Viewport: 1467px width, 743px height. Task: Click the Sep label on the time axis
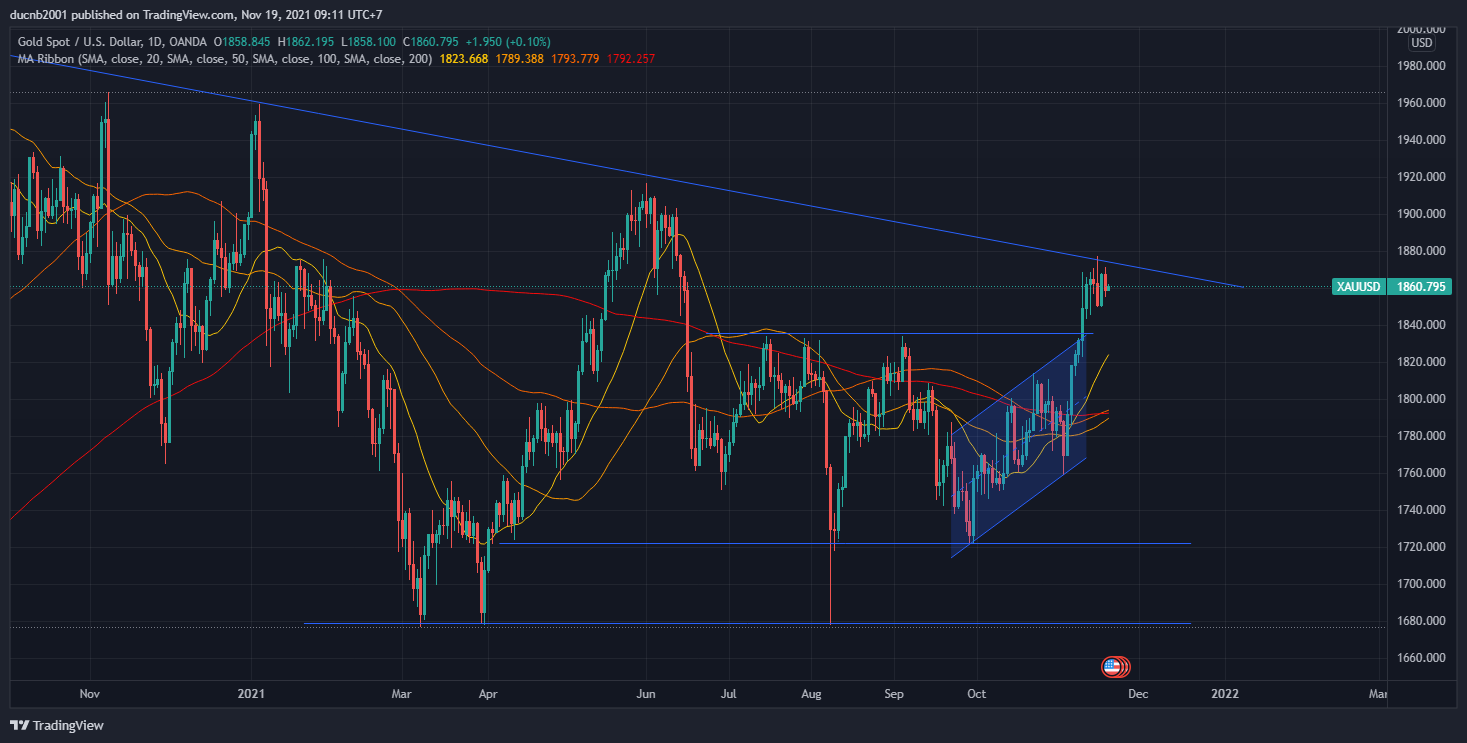pyautogui.click(x=895, y=693)
